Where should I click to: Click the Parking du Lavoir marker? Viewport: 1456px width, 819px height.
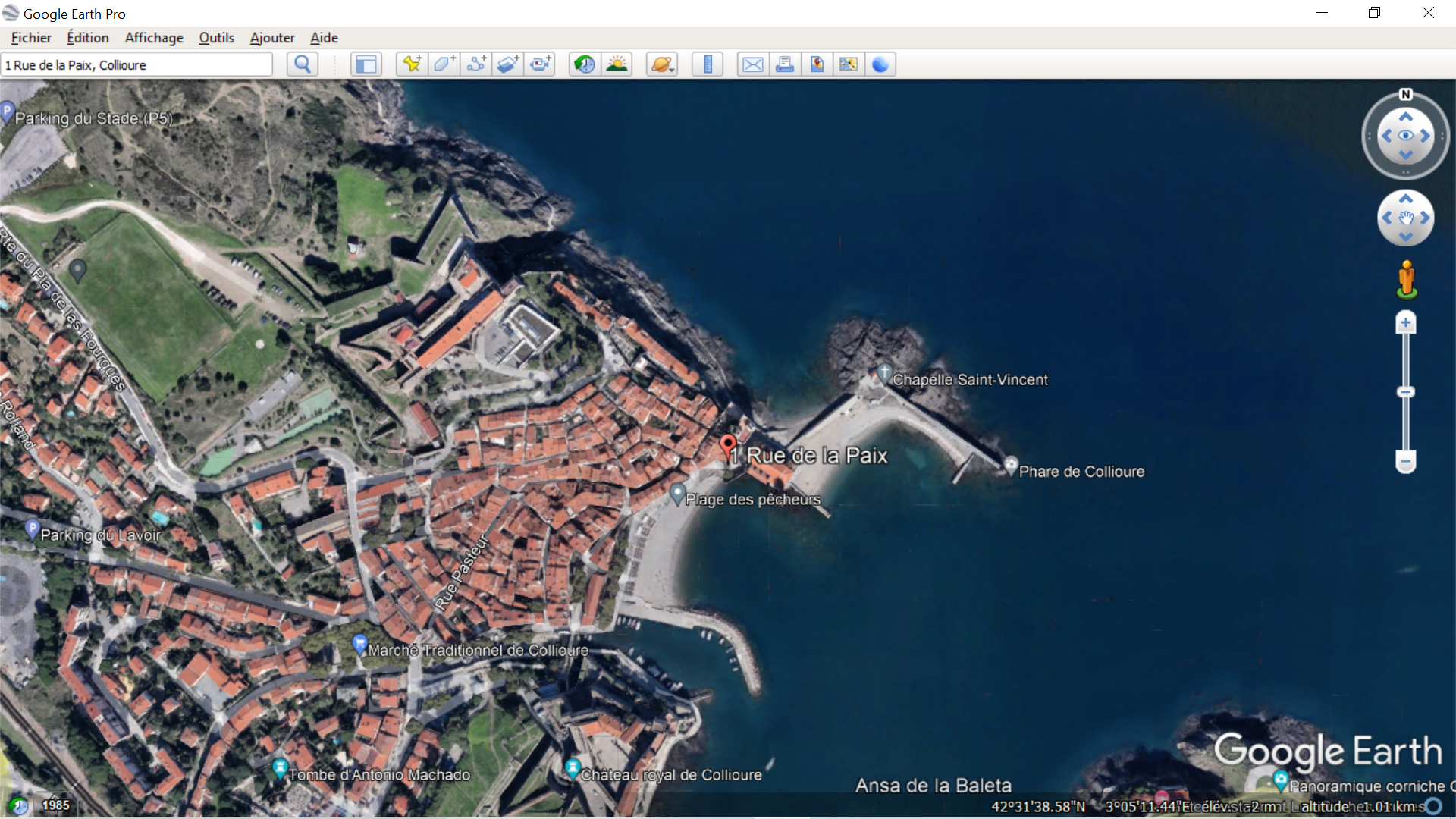32,529
